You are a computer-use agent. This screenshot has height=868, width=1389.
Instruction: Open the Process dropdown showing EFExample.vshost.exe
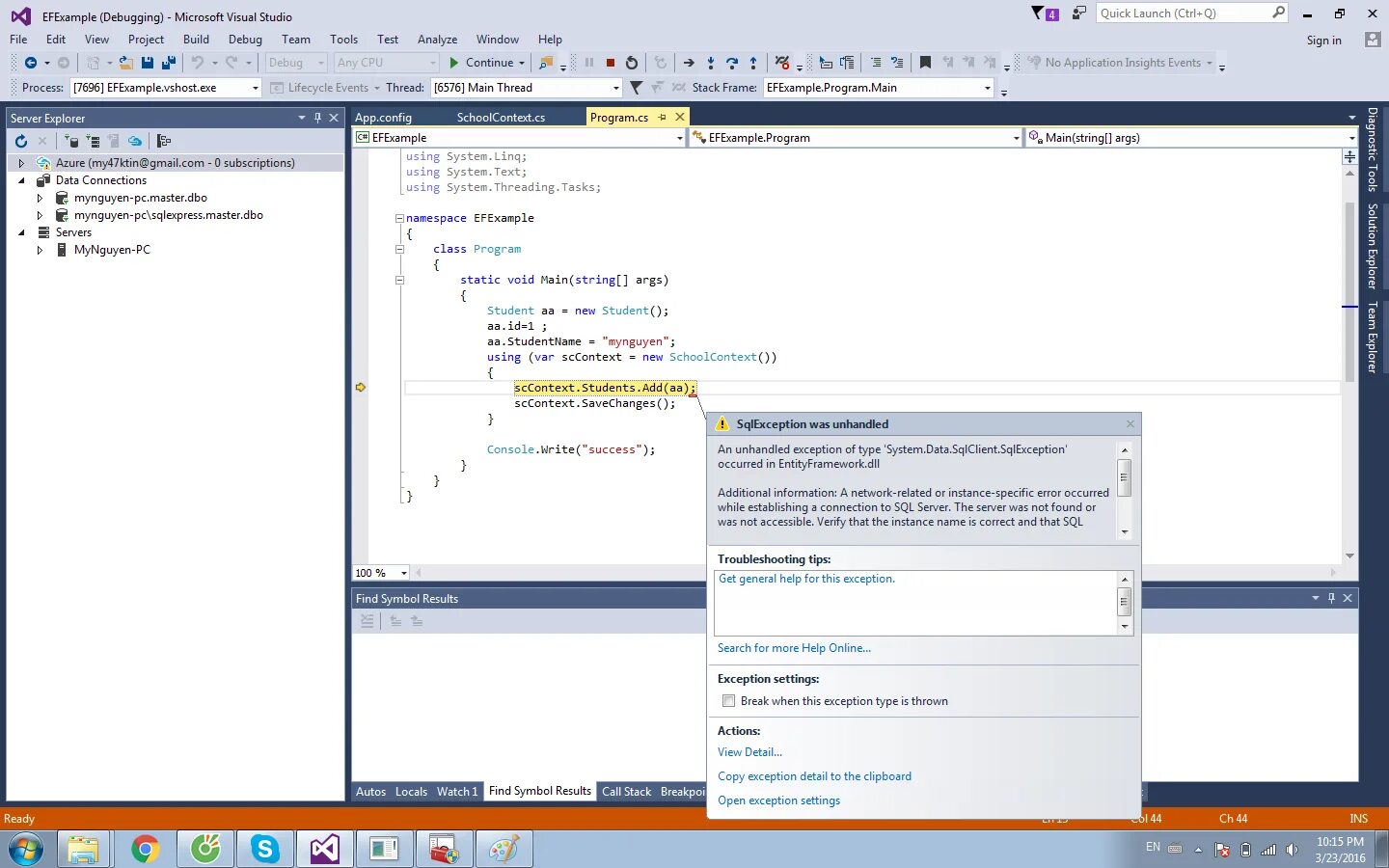pyautogui.click(x=255, y=88)
